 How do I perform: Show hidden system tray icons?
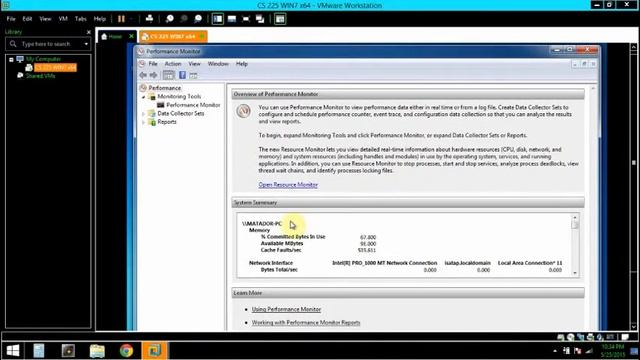point(555,351)
